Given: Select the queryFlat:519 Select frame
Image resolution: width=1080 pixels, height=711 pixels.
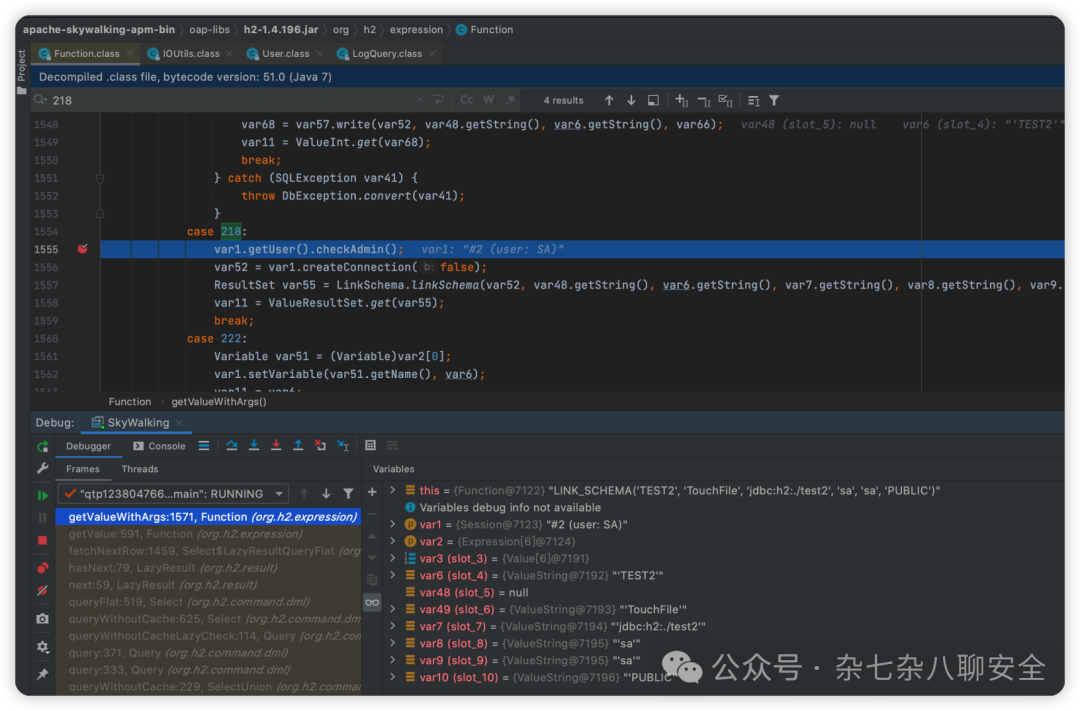Looking at the screenshot, I should pyautogui.click(x=208, y=602).
